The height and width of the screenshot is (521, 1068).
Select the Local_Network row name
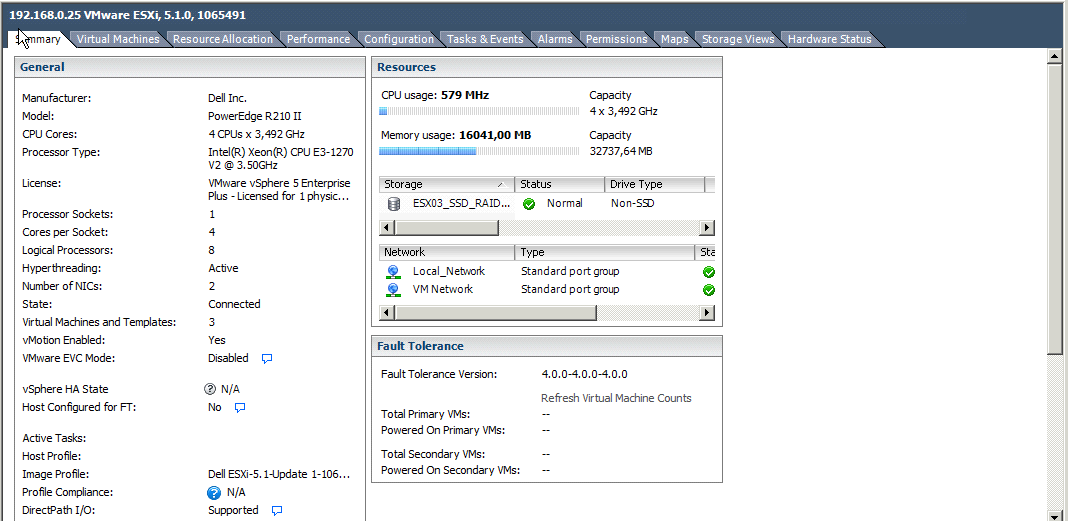click(x=449, y=272)
